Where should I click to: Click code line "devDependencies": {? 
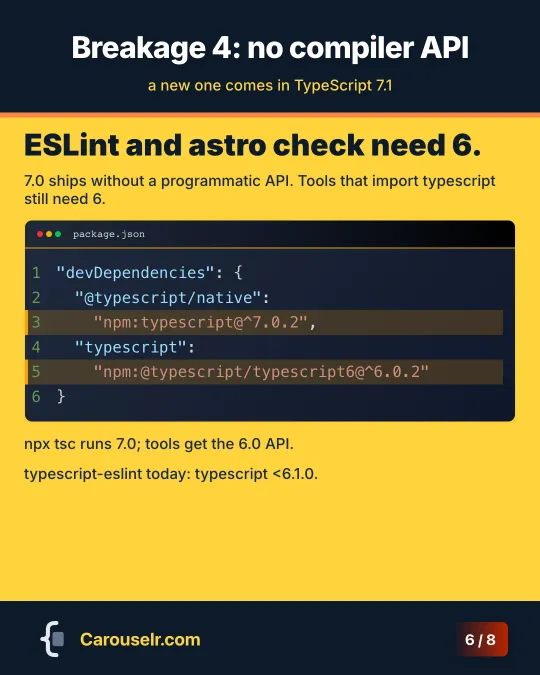tap(149, 272)
